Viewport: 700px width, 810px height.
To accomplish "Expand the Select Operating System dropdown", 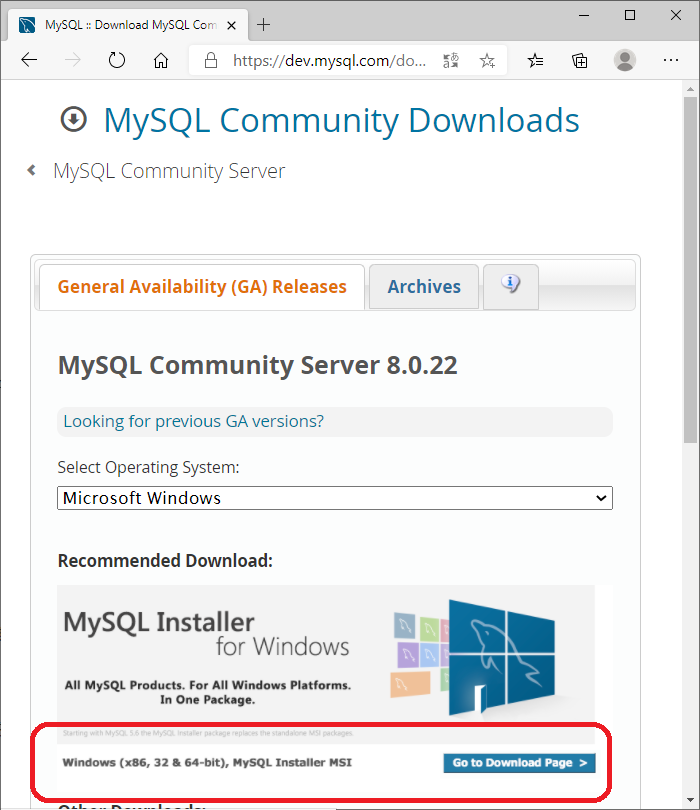I will 334,498.
